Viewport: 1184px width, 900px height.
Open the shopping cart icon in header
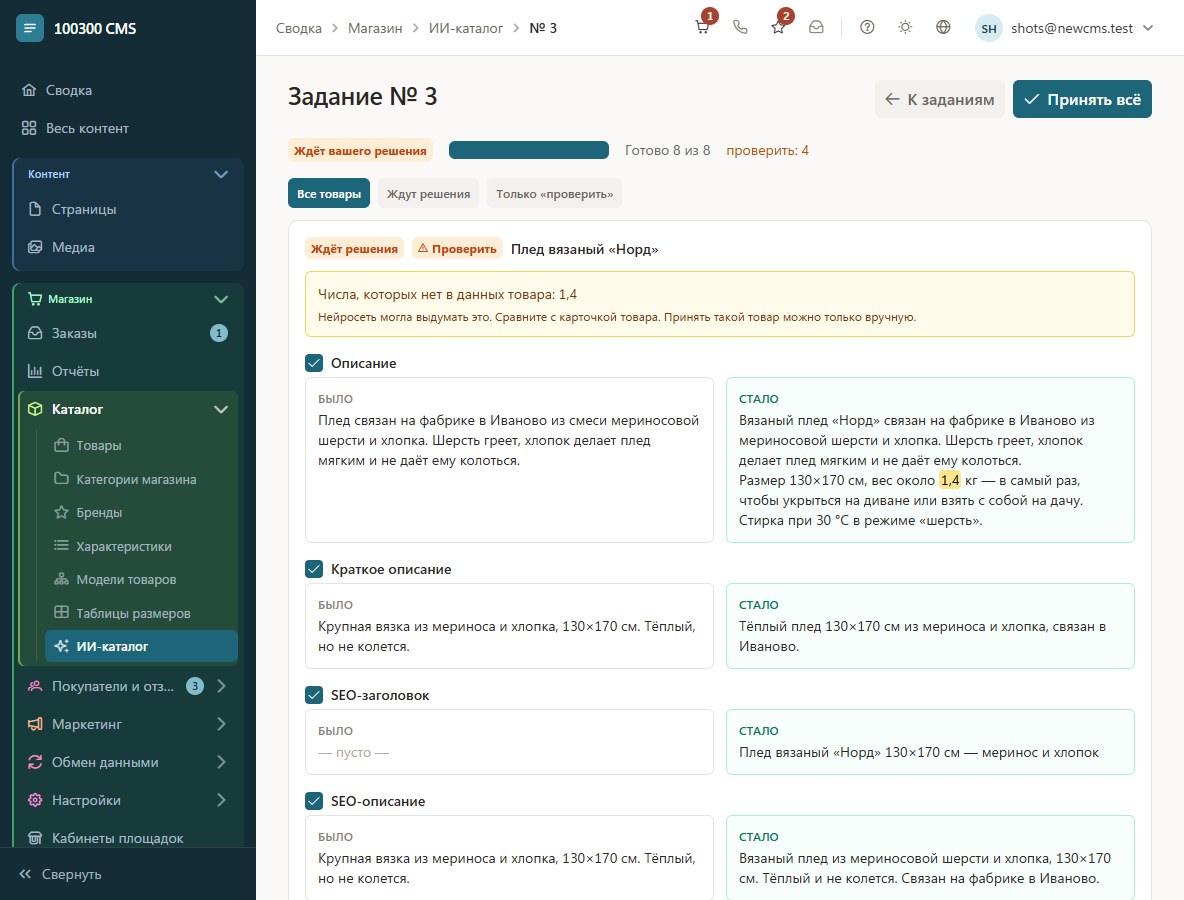702,28
